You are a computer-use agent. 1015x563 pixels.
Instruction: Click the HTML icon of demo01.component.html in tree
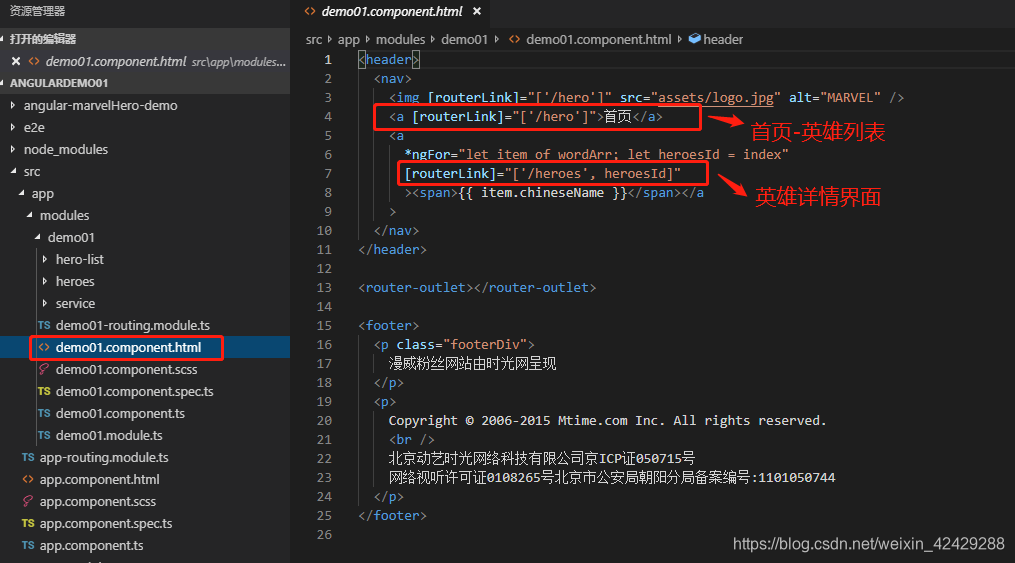click(44, 348)
